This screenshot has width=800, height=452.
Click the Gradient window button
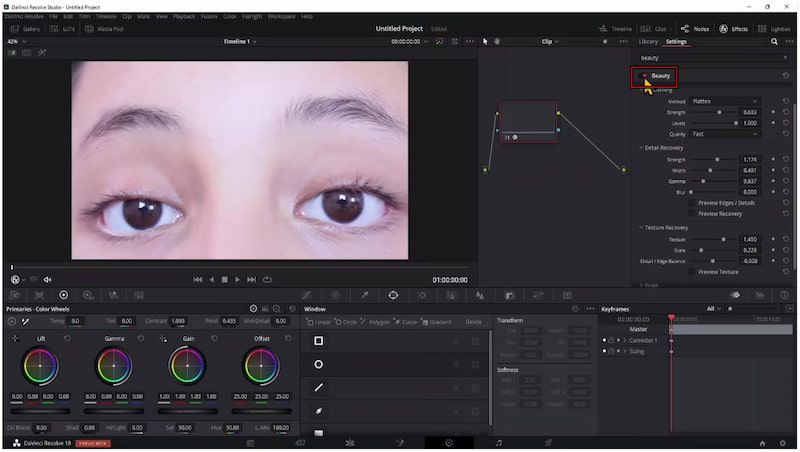pos(435,322)
